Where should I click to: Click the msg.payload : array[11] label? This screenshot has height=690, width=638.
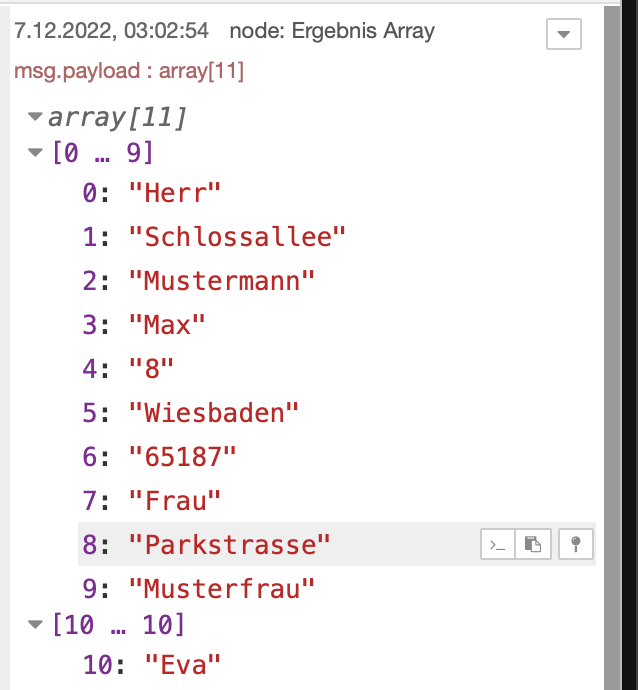(x=129, y=72)
